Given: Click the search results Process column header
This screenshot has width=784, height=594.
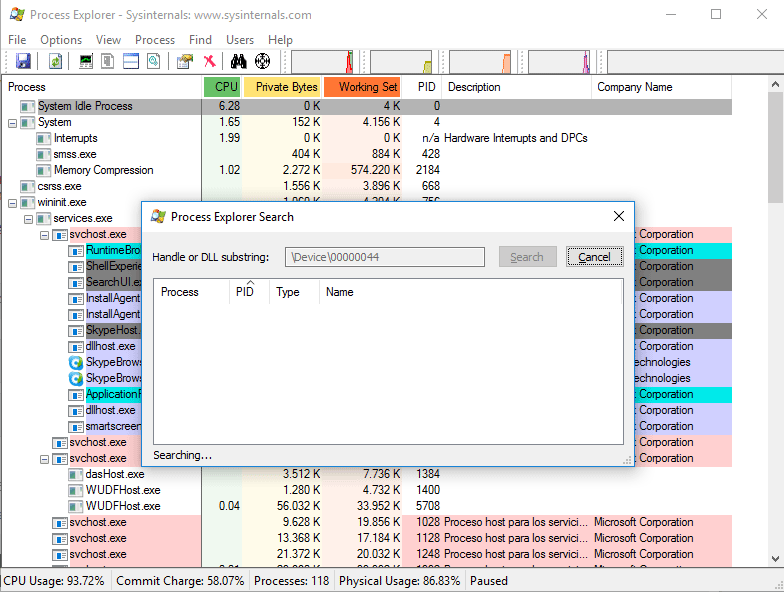Looking at the screenshot, I should coord(192,292).
